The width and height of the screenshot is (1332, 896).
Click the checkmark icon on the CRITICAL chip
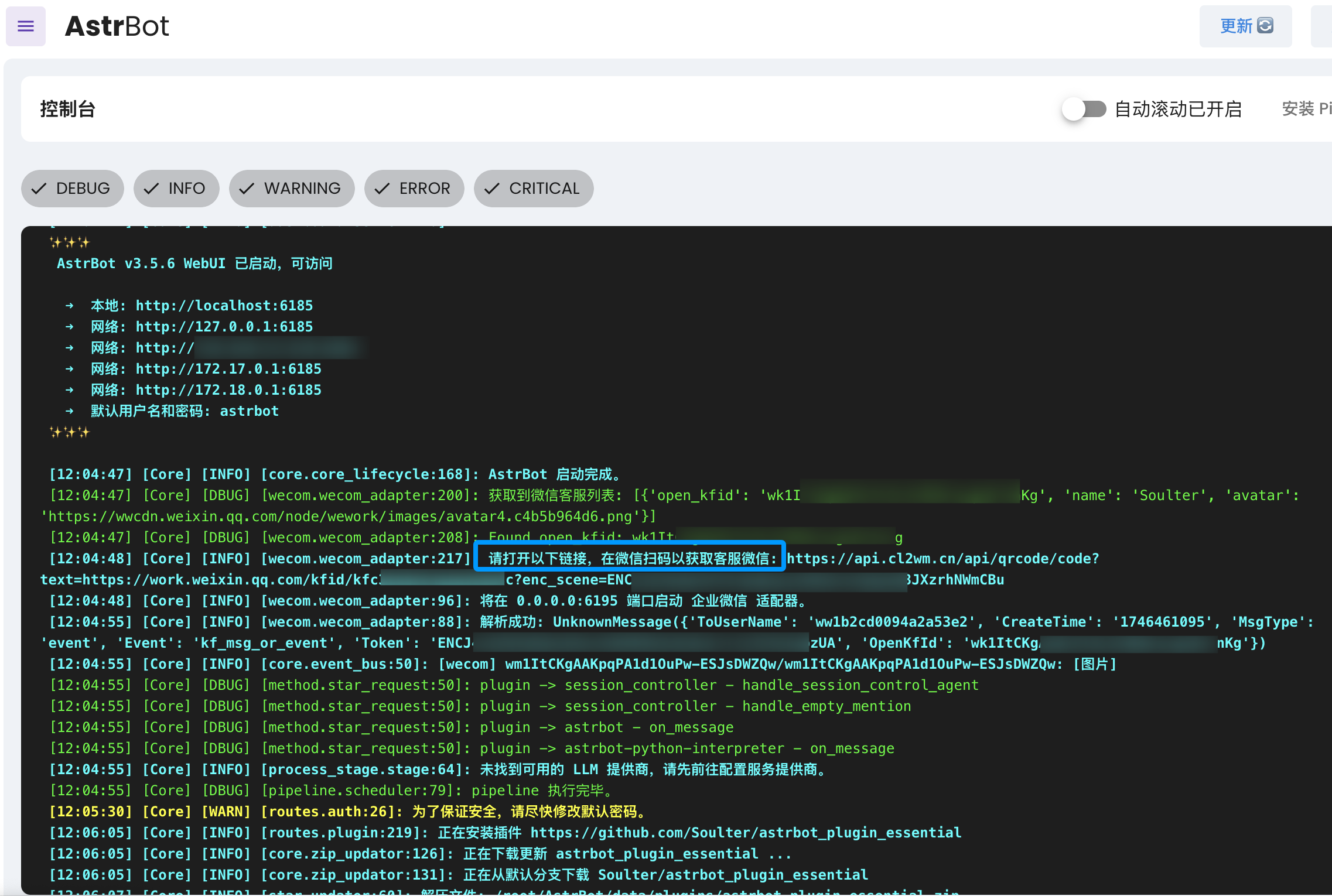(492, 189)
